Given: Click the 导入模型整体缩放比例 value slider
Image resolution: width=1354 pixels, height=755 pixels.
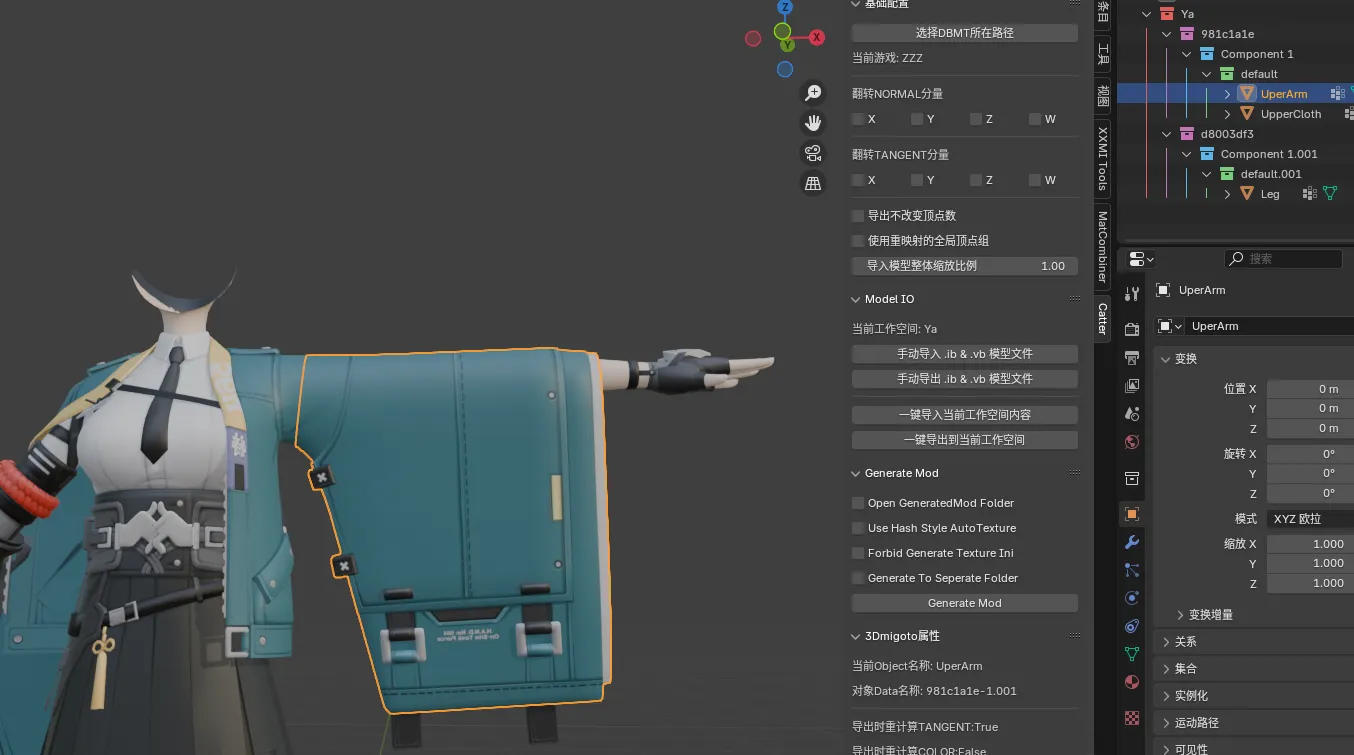Looking at the screenshot, I should point(965,266).
